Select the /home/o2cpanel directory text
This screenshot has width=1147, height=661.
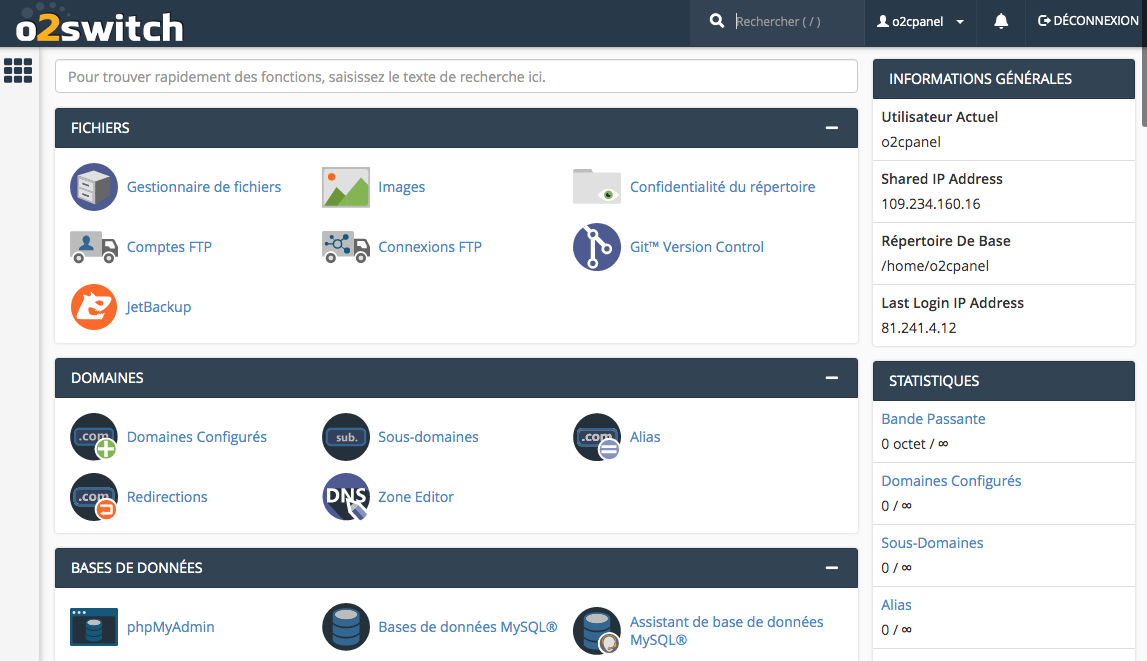click(x=935, y=266)
